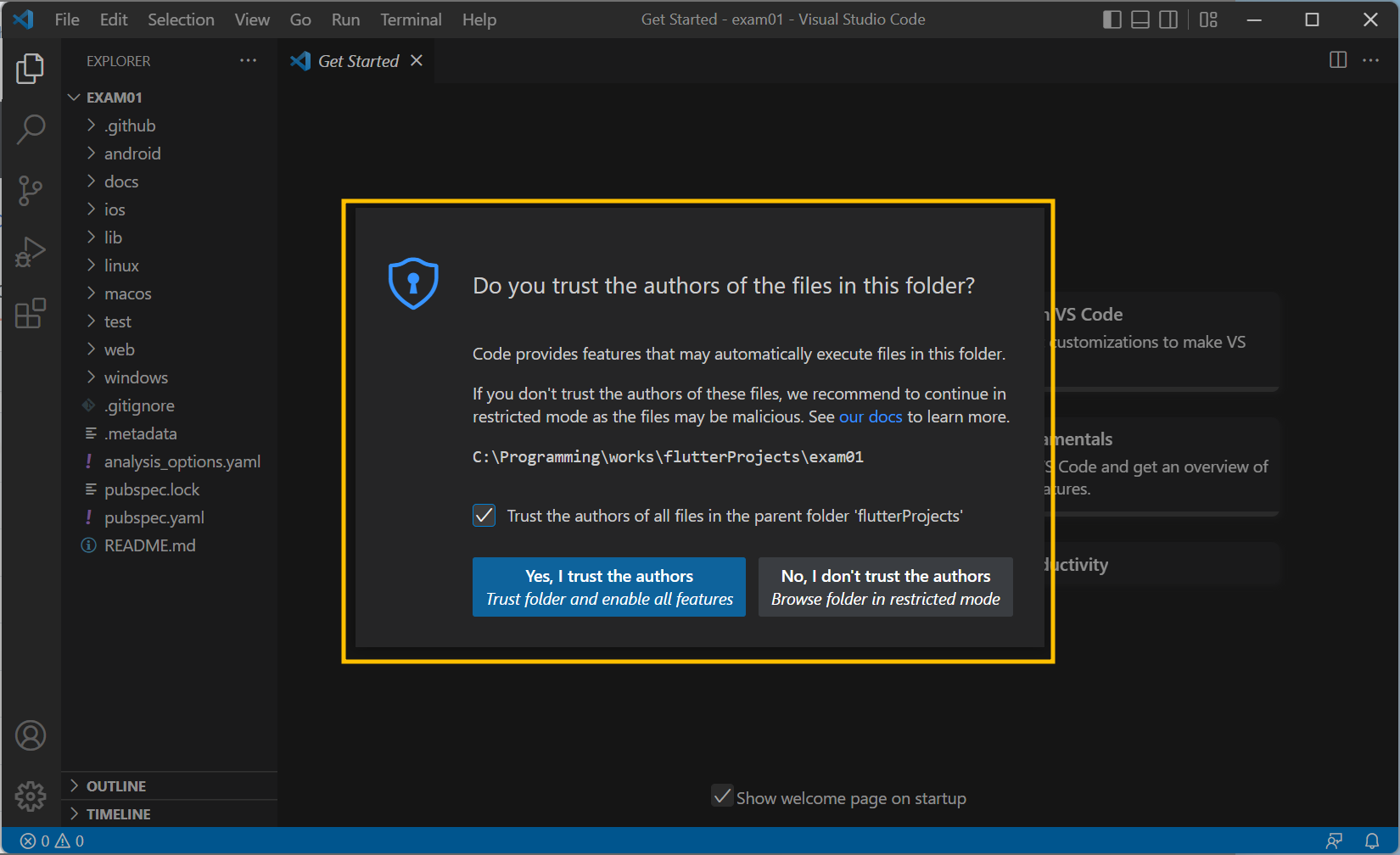Open the Extensions view
This screenshot has width=1400, height=855.
tap(31, 313)
